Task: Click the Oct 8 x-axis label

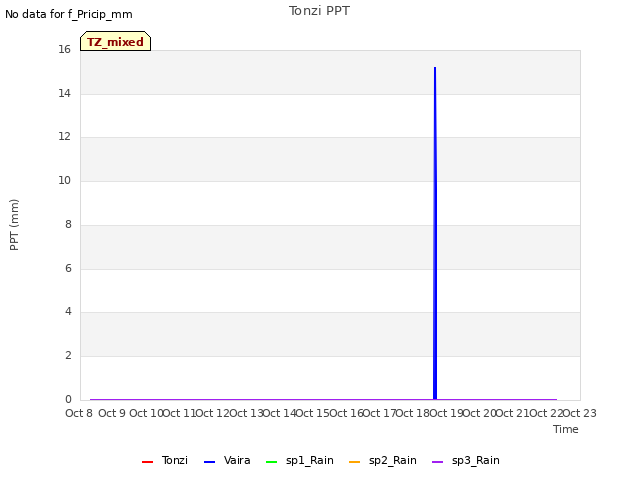Action: click(79, 413)
